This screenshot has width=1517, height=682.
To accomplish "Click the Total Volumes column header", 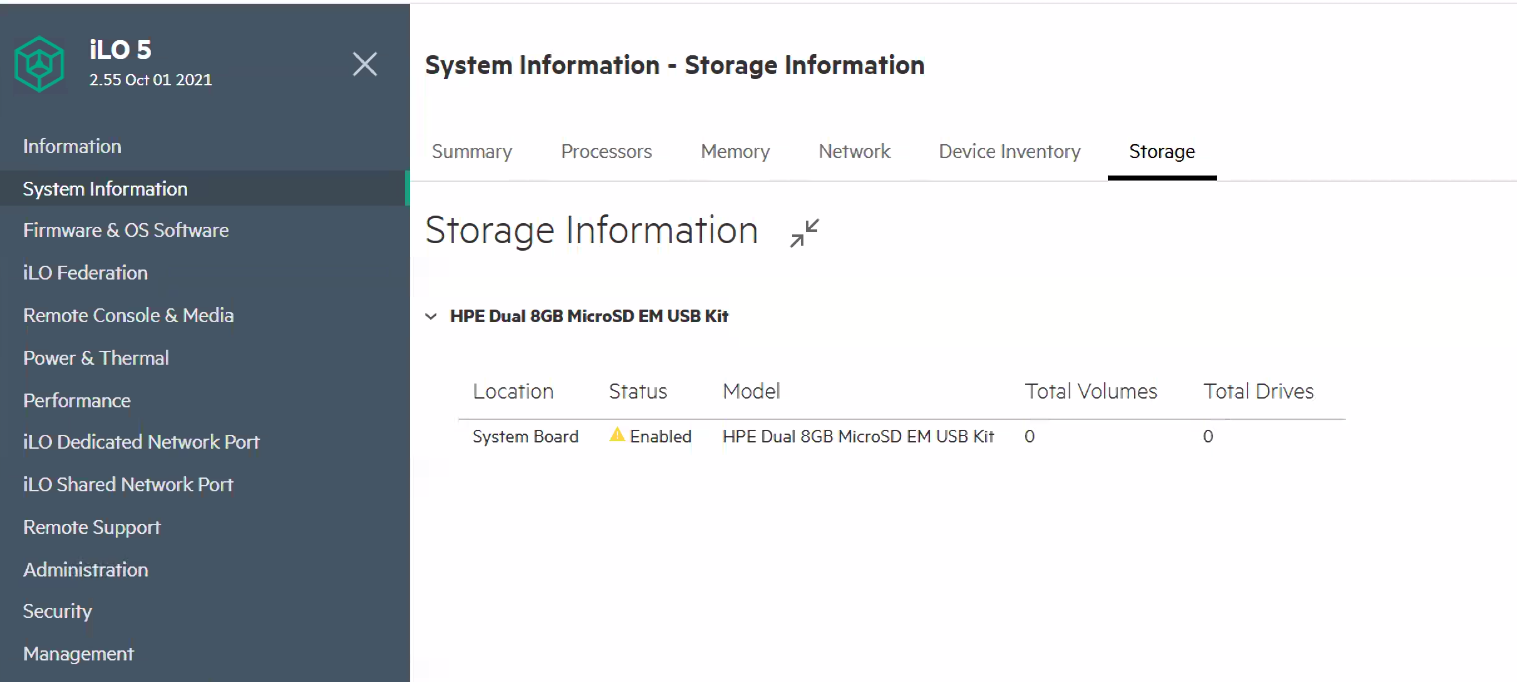I will click(1091, 391).
